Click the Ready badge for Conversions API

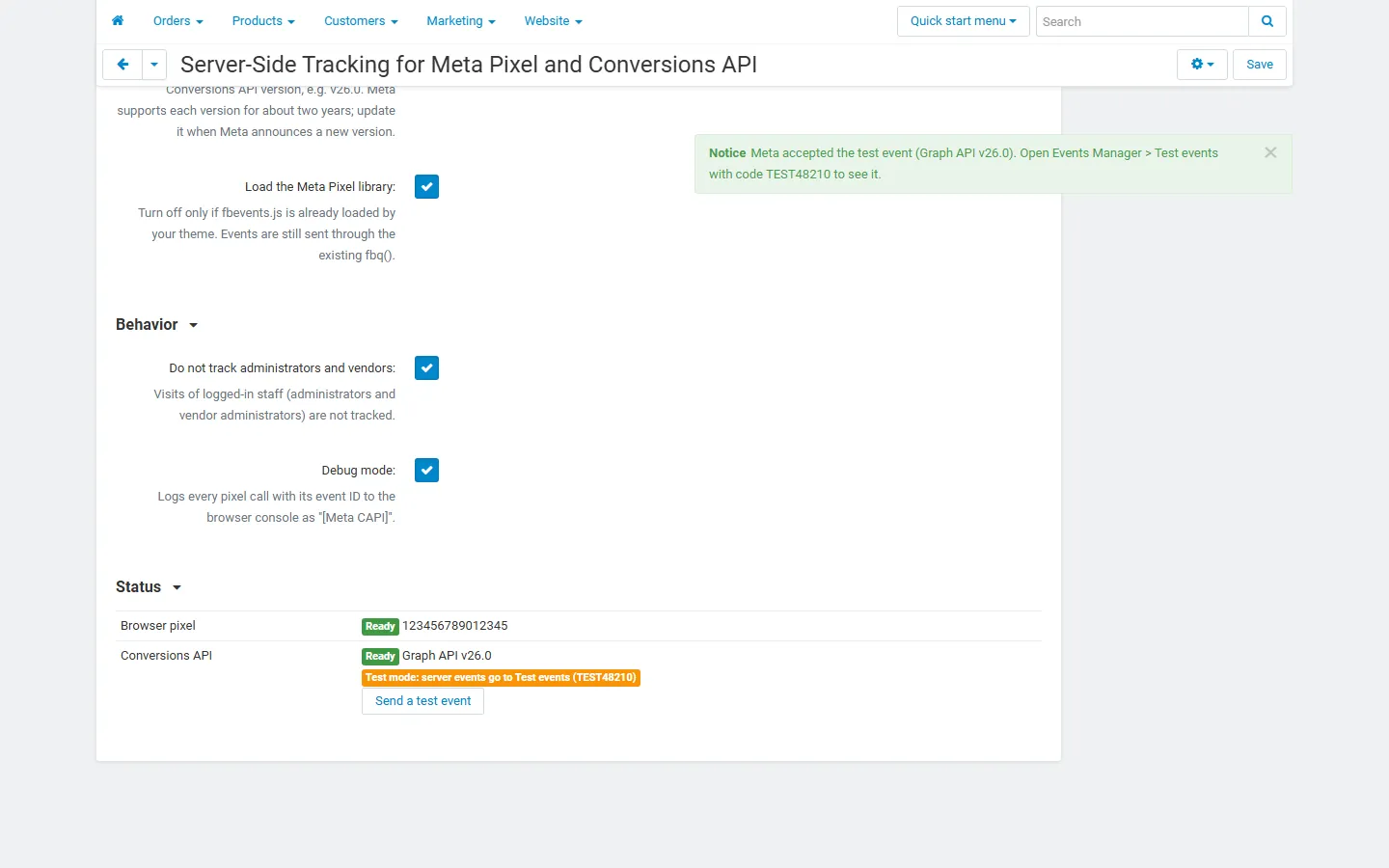[380, 657]
